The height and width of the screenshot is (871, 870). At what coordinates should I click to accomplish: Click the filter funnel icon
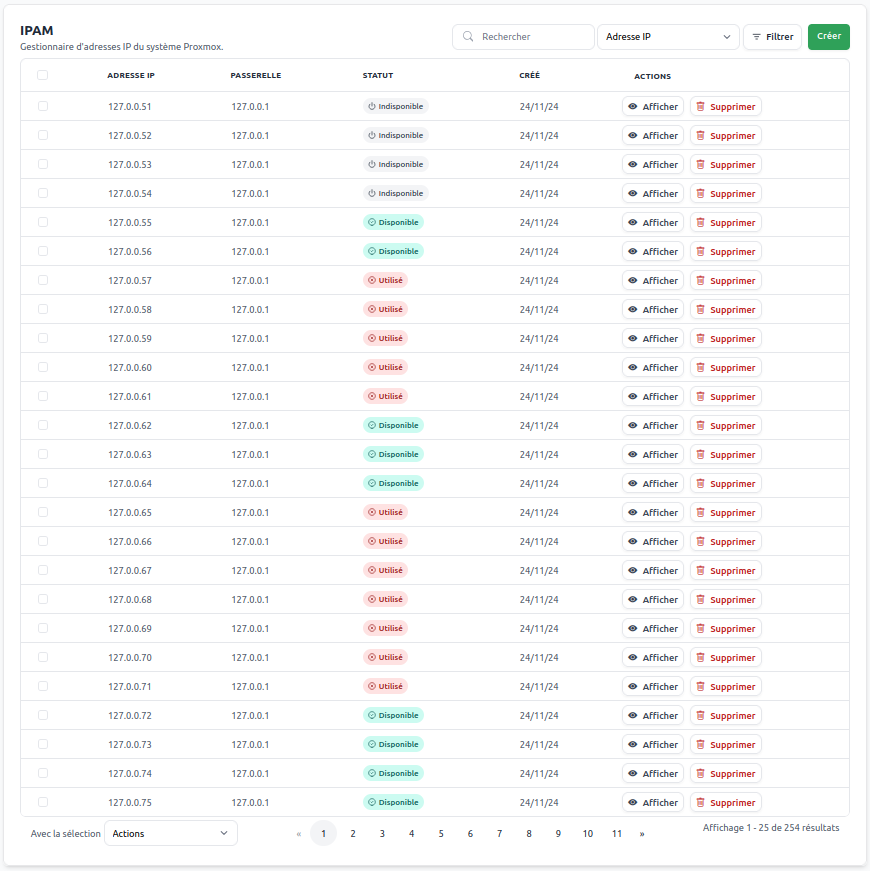coord(757,37)
